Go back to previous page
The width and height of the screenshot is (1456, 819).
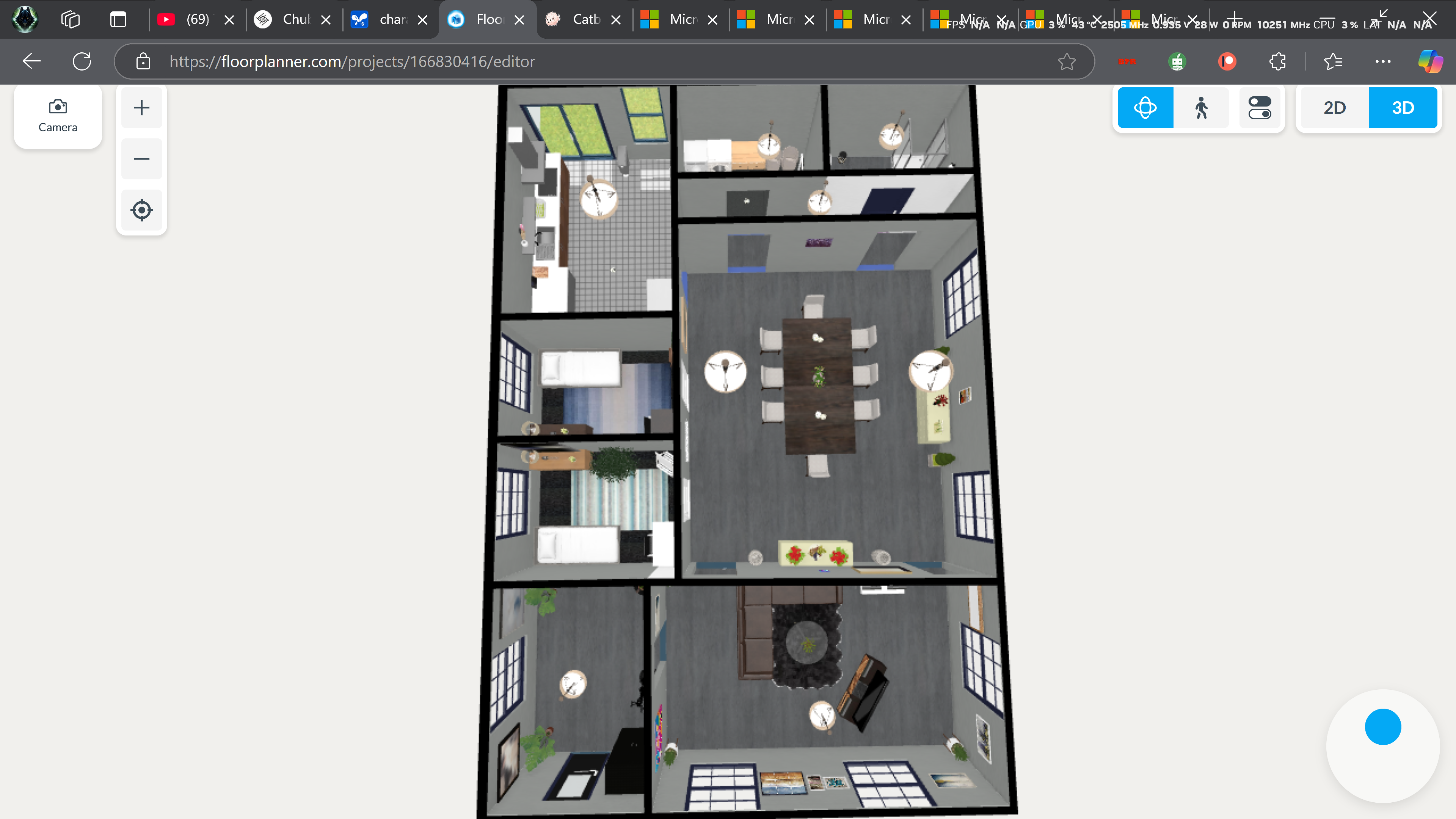pyautogui.click(x=31, y=61)
